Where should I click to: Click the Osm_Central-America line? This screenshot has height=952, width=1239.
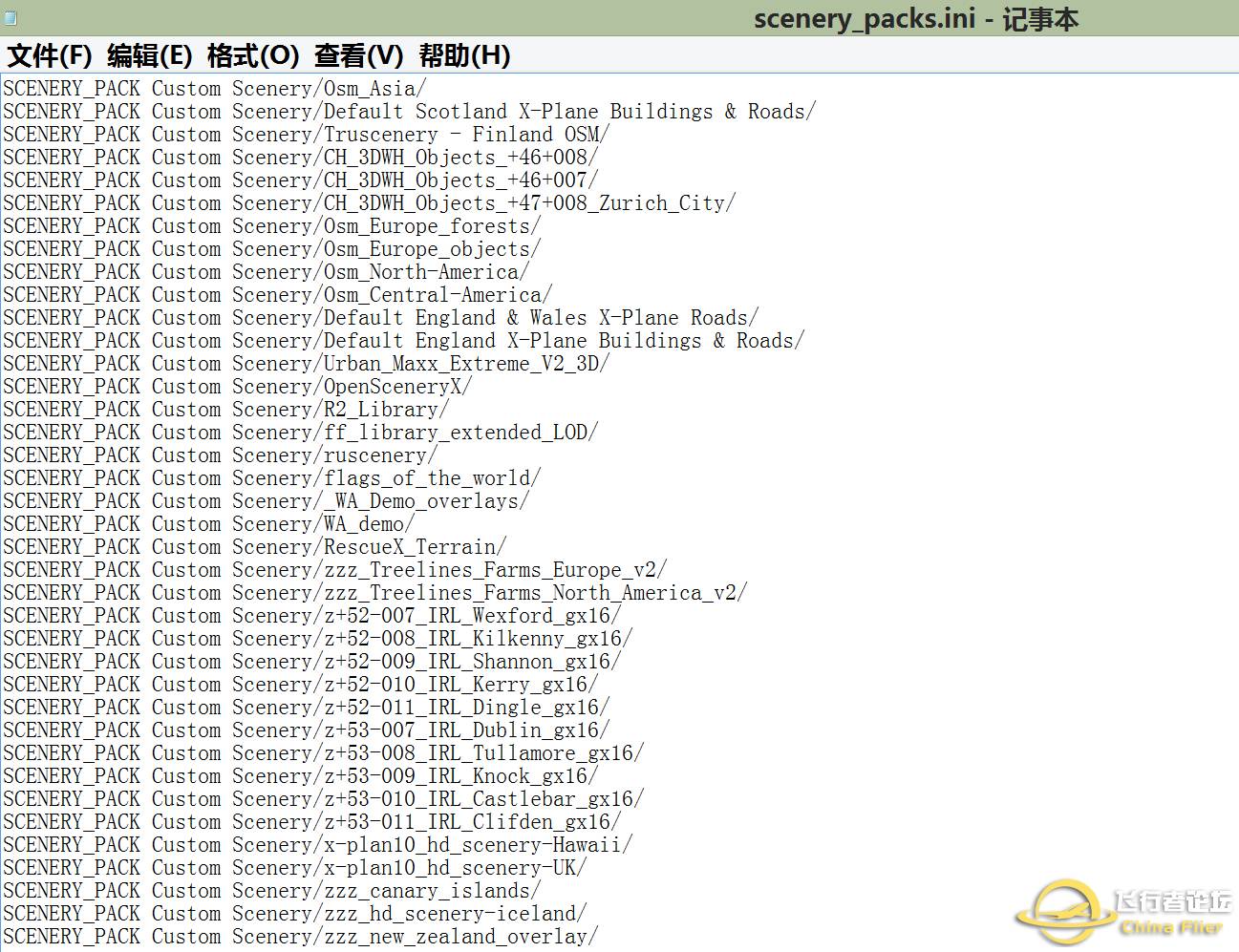277,295
